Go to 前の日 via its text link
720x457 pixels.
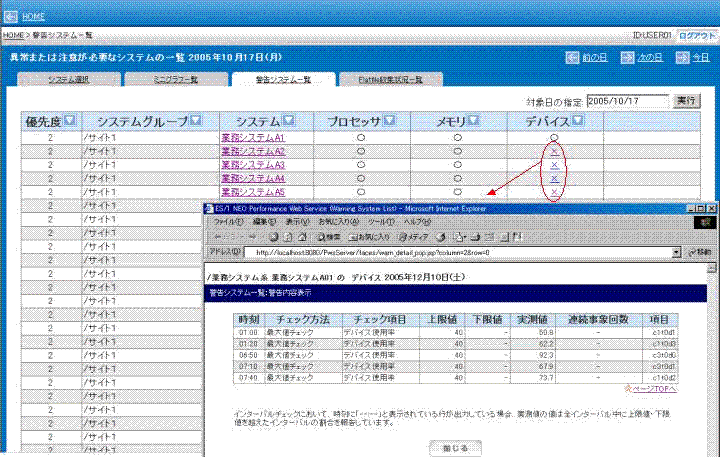(x=595, y=58)
